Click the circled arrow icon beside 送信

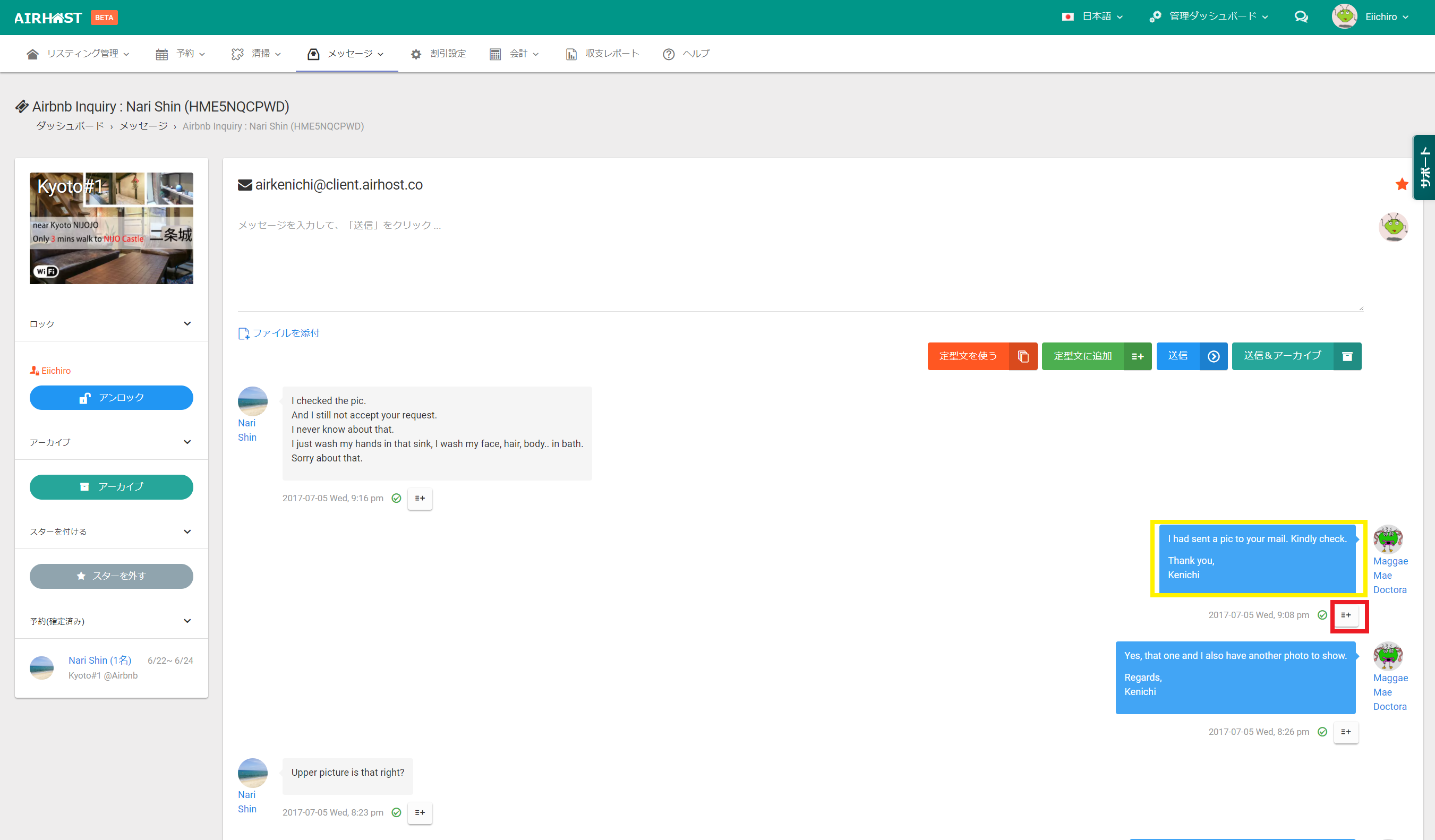point(1214,356)
